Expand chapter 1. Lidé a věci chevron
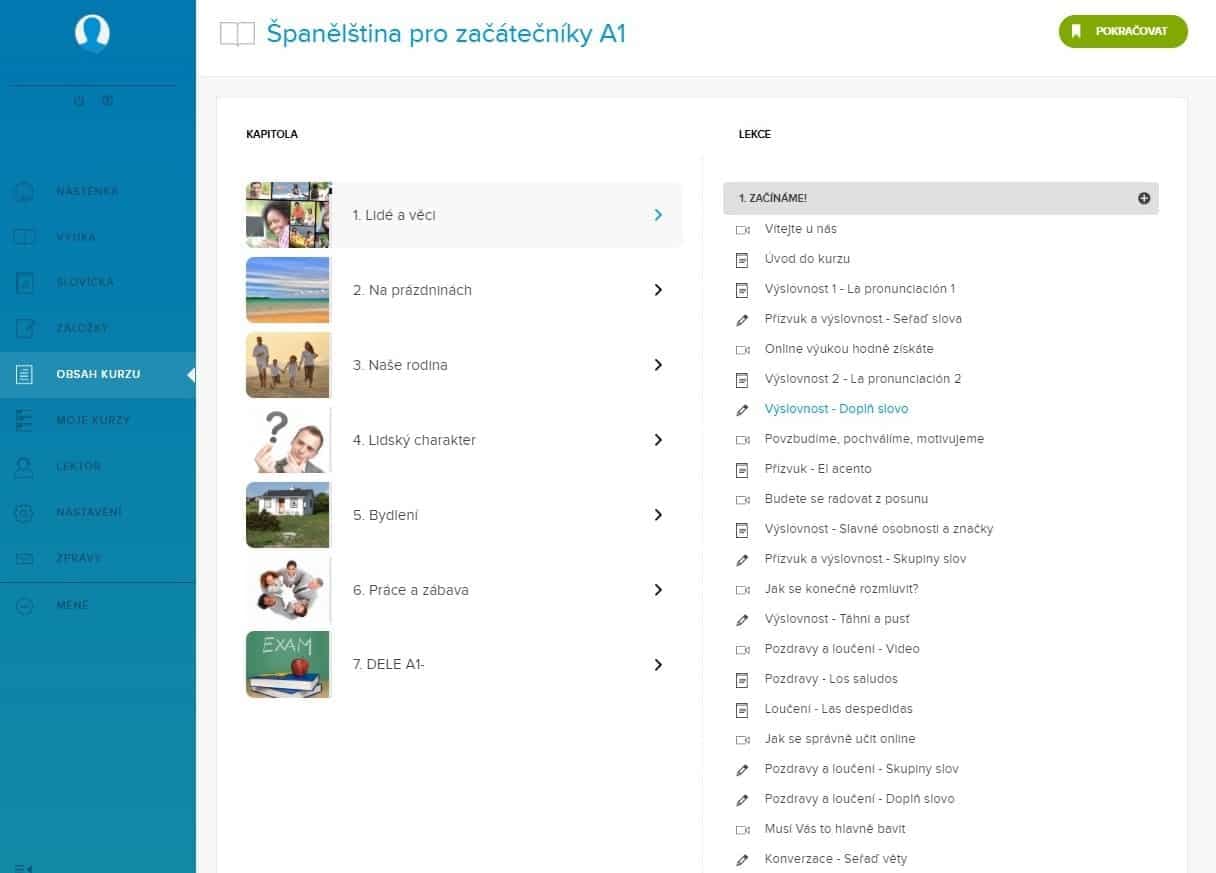 [x=658, y=215]
